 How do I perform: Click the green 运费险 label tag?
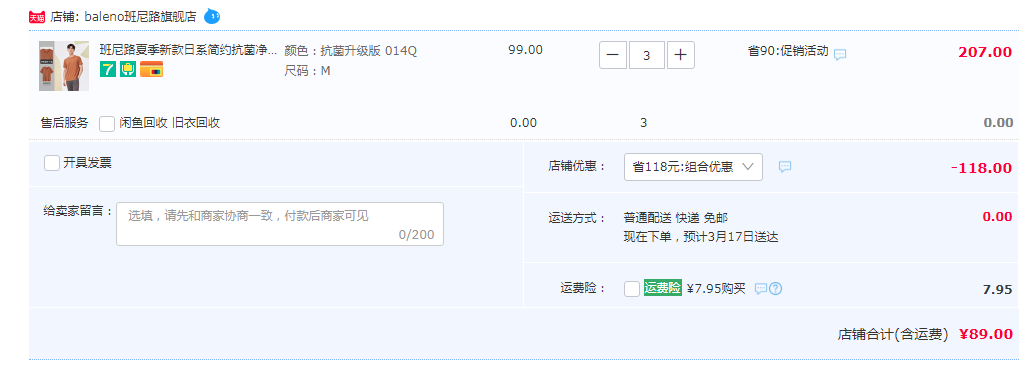(663, 288)
